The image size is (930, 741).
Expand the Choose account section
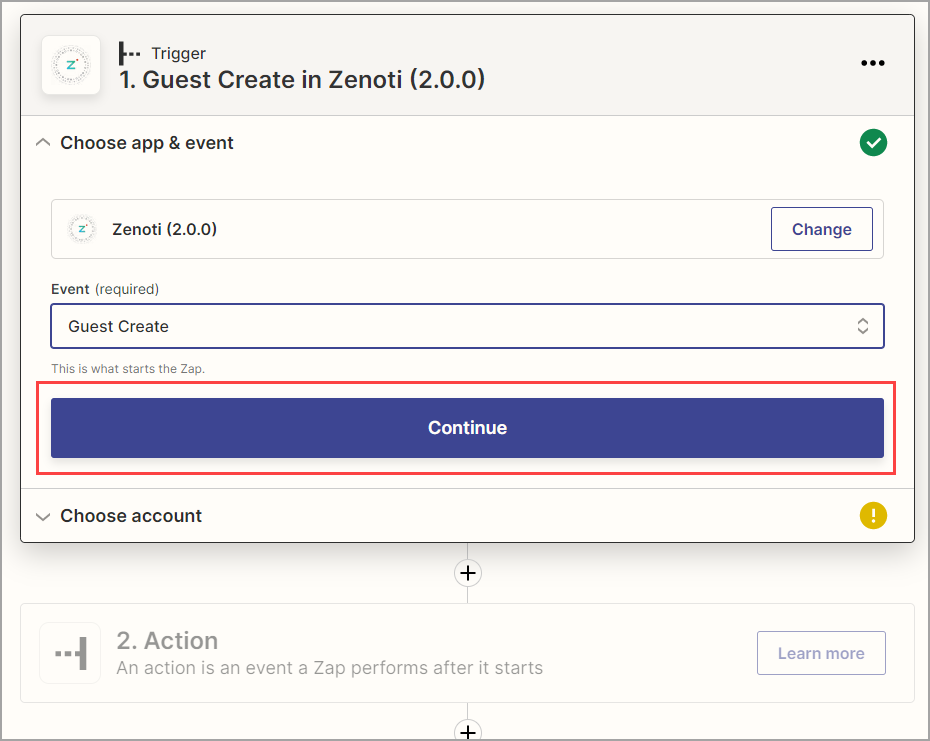tap(43, 516)
